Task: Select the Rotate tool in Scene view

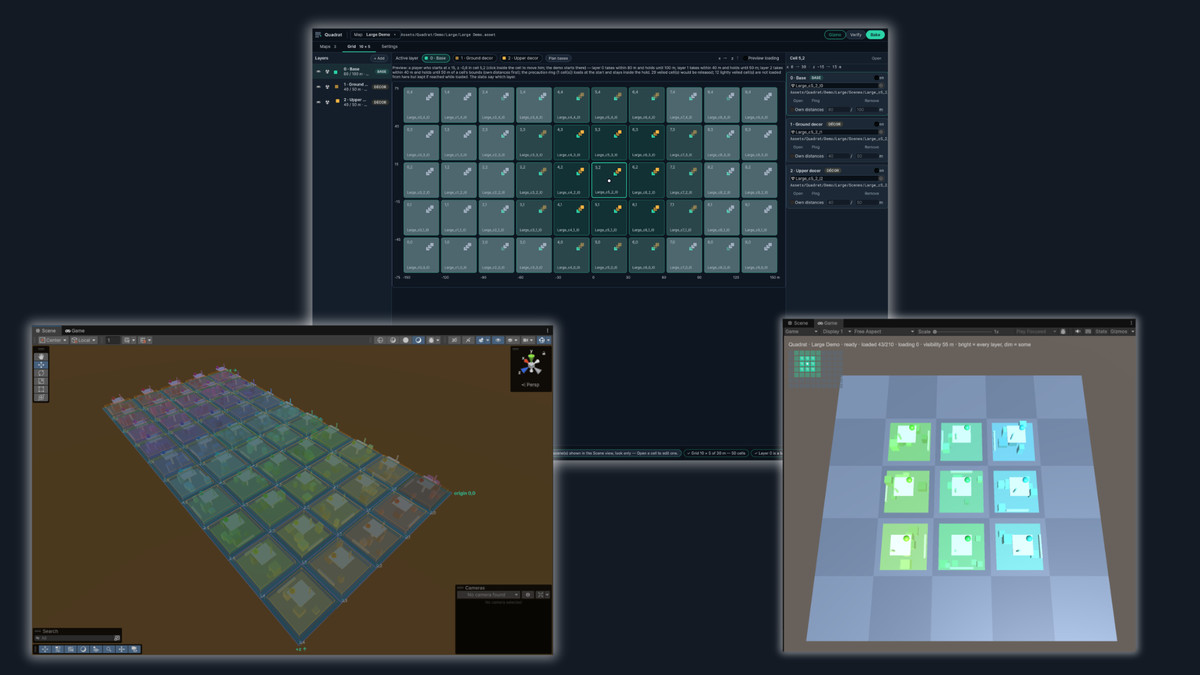Action: (x=41, y=373)
